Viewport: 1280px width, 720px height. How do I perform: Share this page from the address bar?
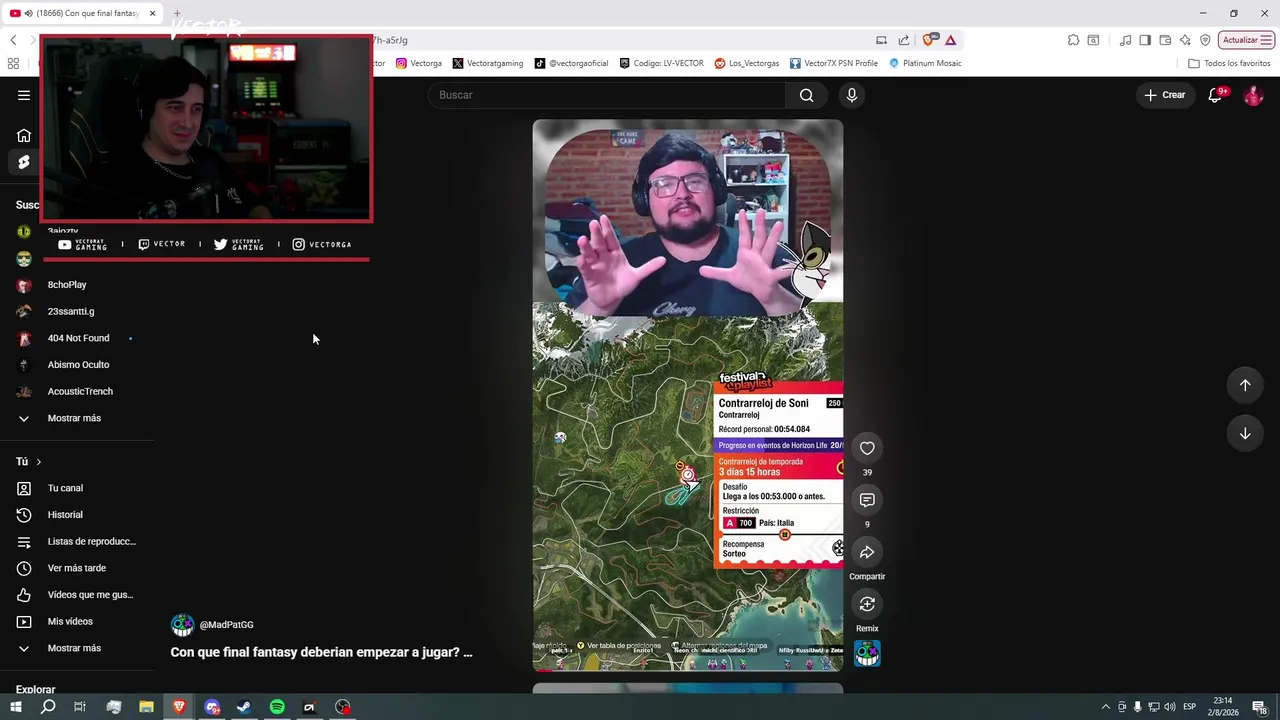904,40
